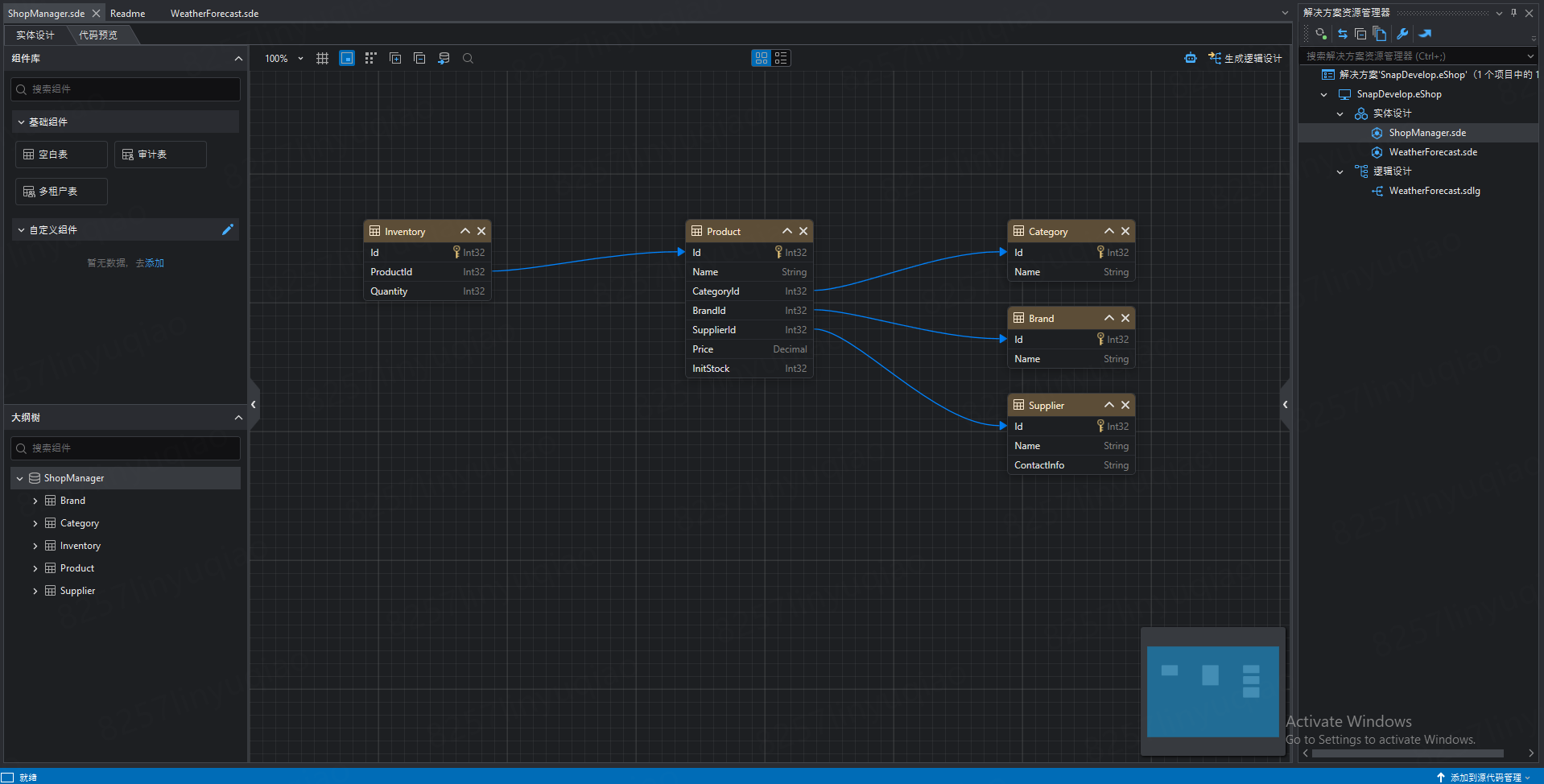Click the 生成逻辑设计 button

click(x=1245, y=58)
